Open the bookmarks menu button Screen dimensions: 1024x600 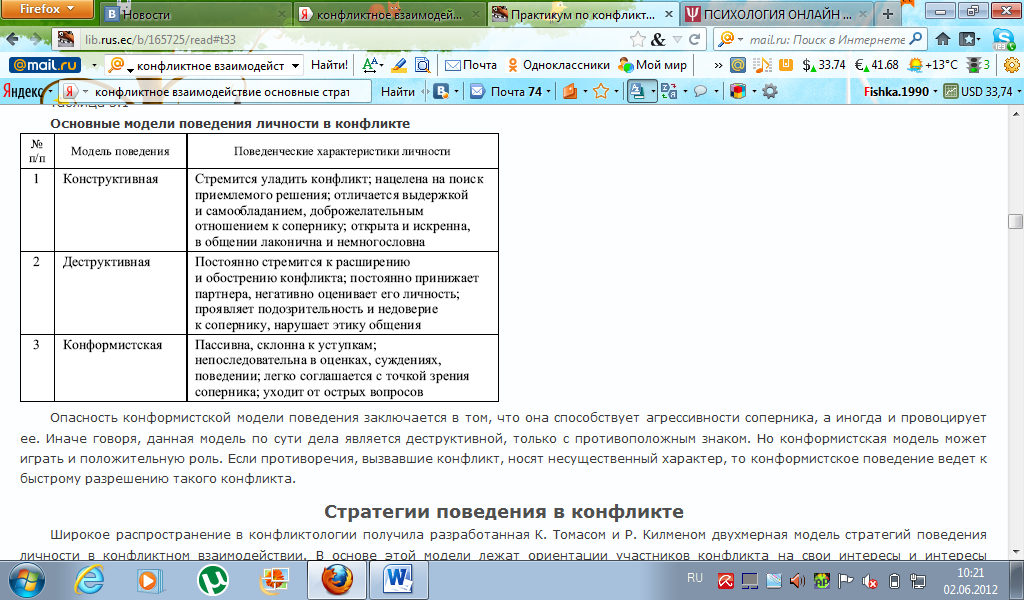[969, 39]
